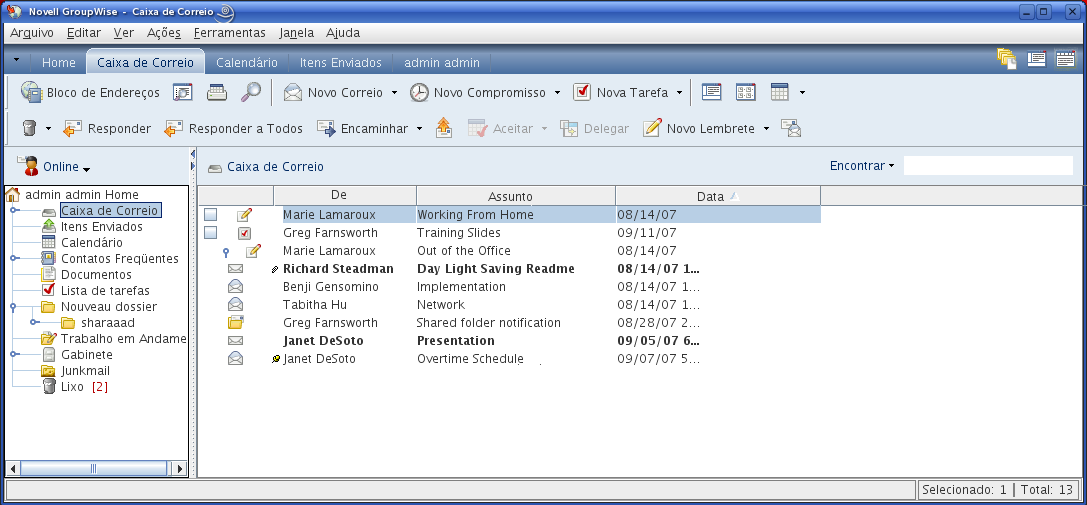Expand the Nouveau dossier tree node
The width and height of the screenshot is (1087, 505).
[12, 306]
